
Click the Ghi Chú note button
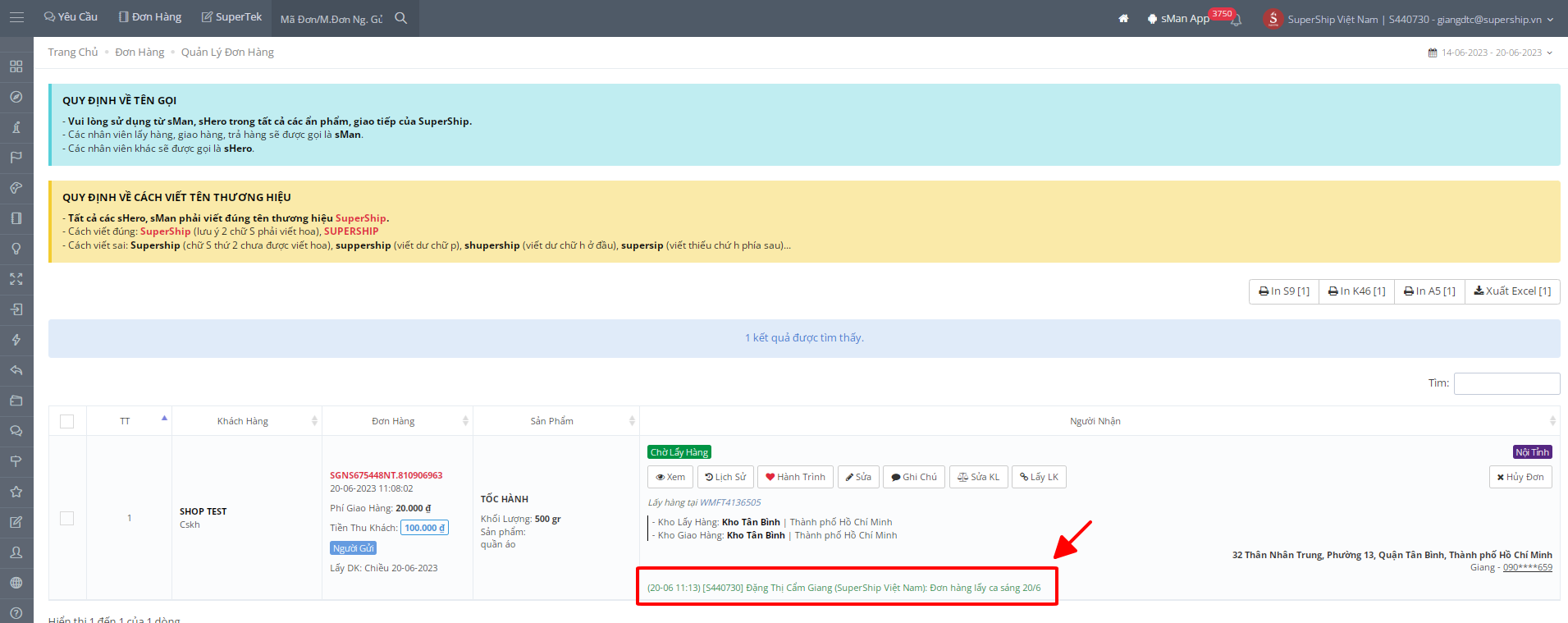[914, 477]
